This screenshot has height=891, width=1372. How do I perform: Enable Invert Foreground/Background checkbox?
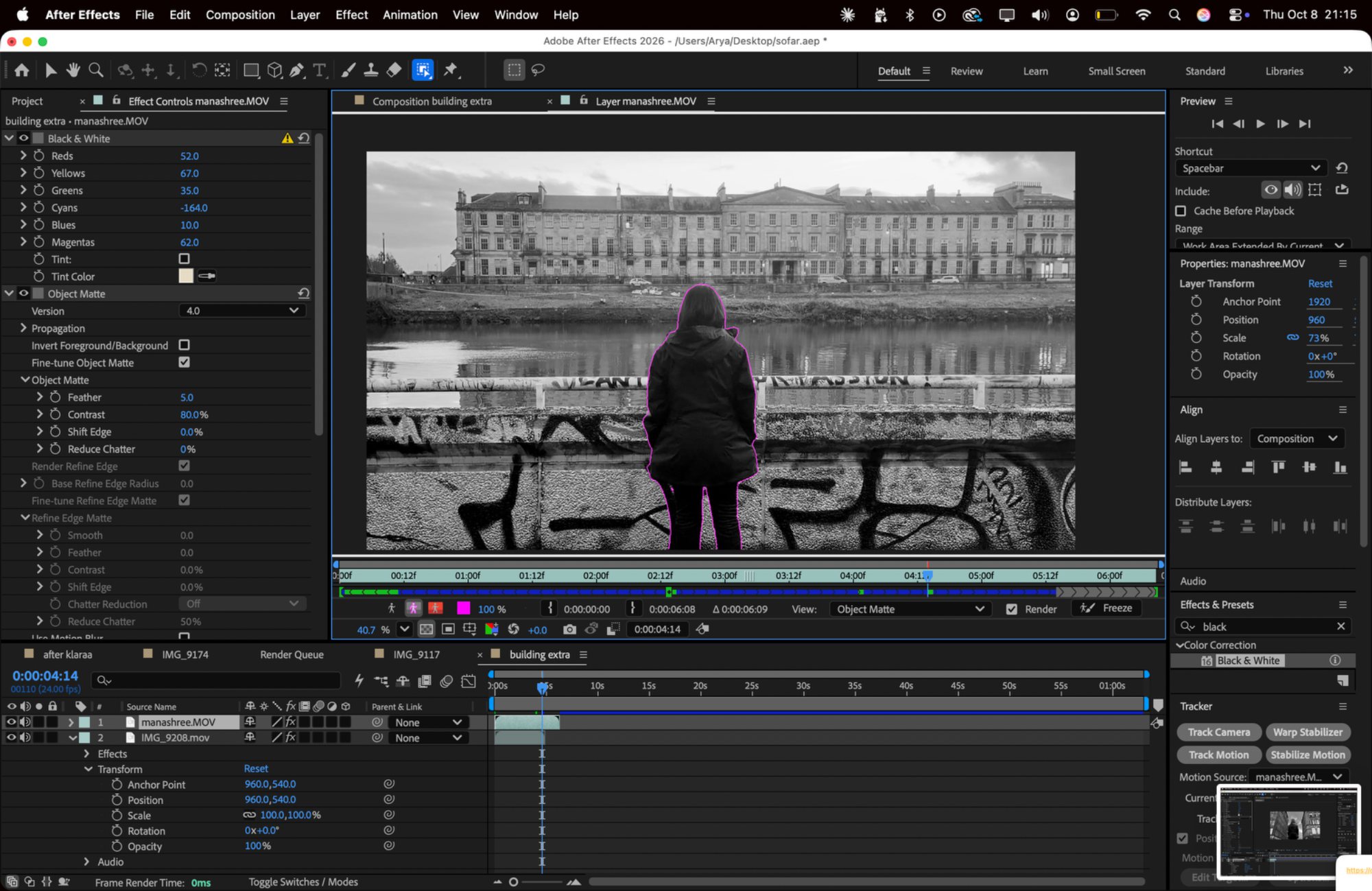pos(184,345)
